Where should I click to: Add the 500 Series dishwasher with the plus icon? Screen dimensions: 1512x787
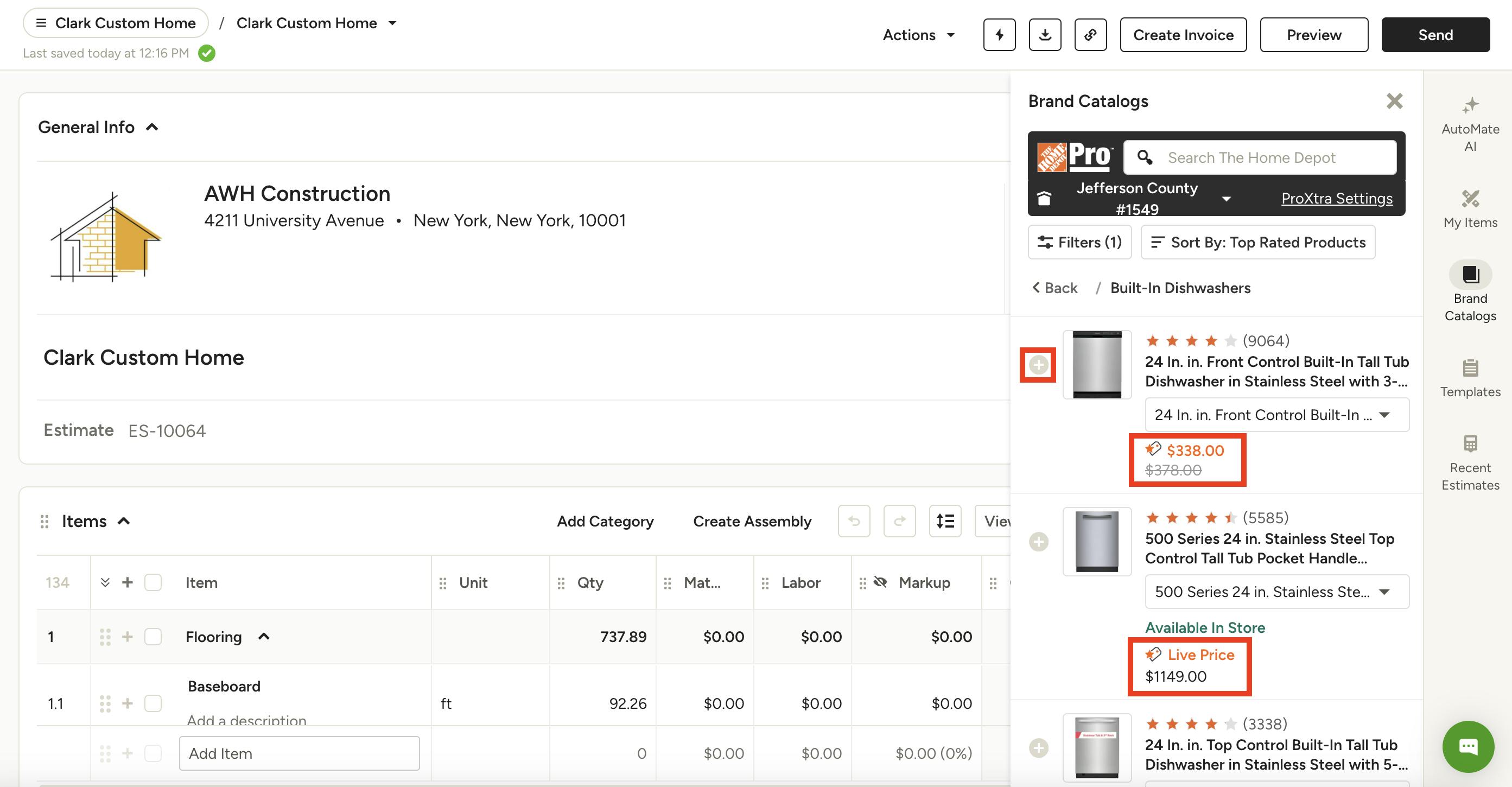pos(1038,541)
